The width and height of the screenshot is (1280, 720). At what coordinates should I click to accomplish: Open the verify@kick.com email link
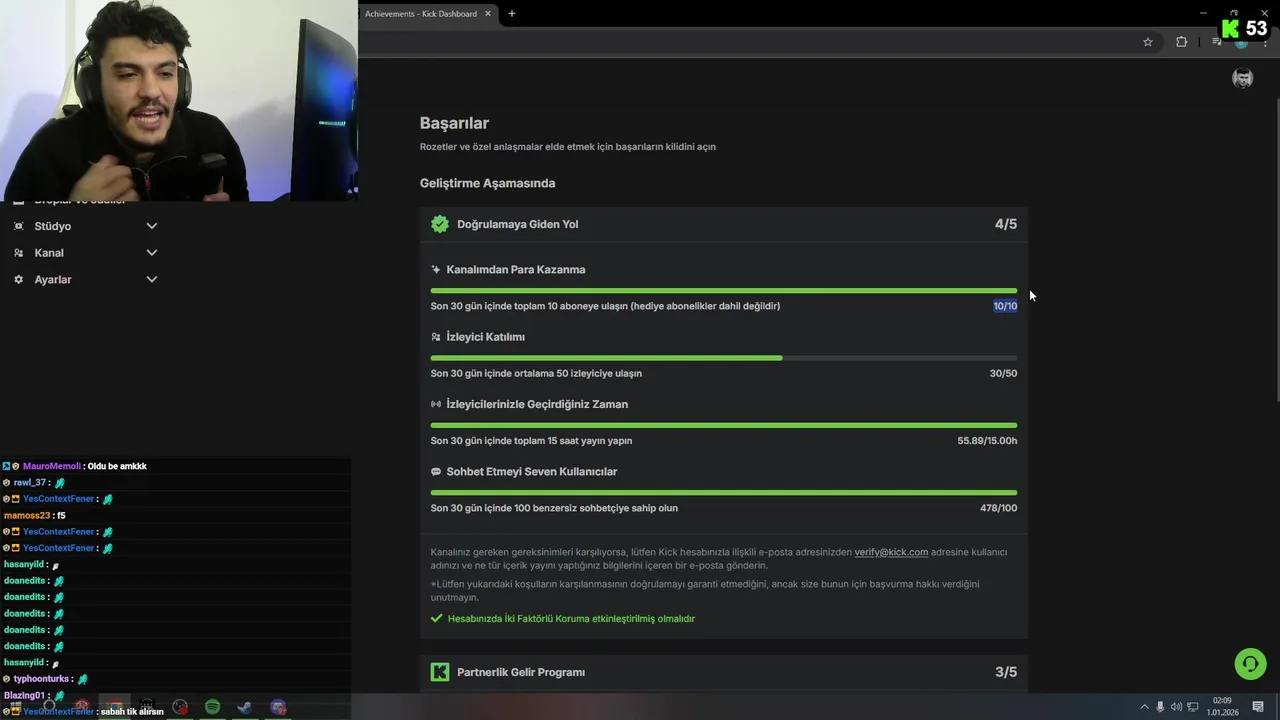891,552
